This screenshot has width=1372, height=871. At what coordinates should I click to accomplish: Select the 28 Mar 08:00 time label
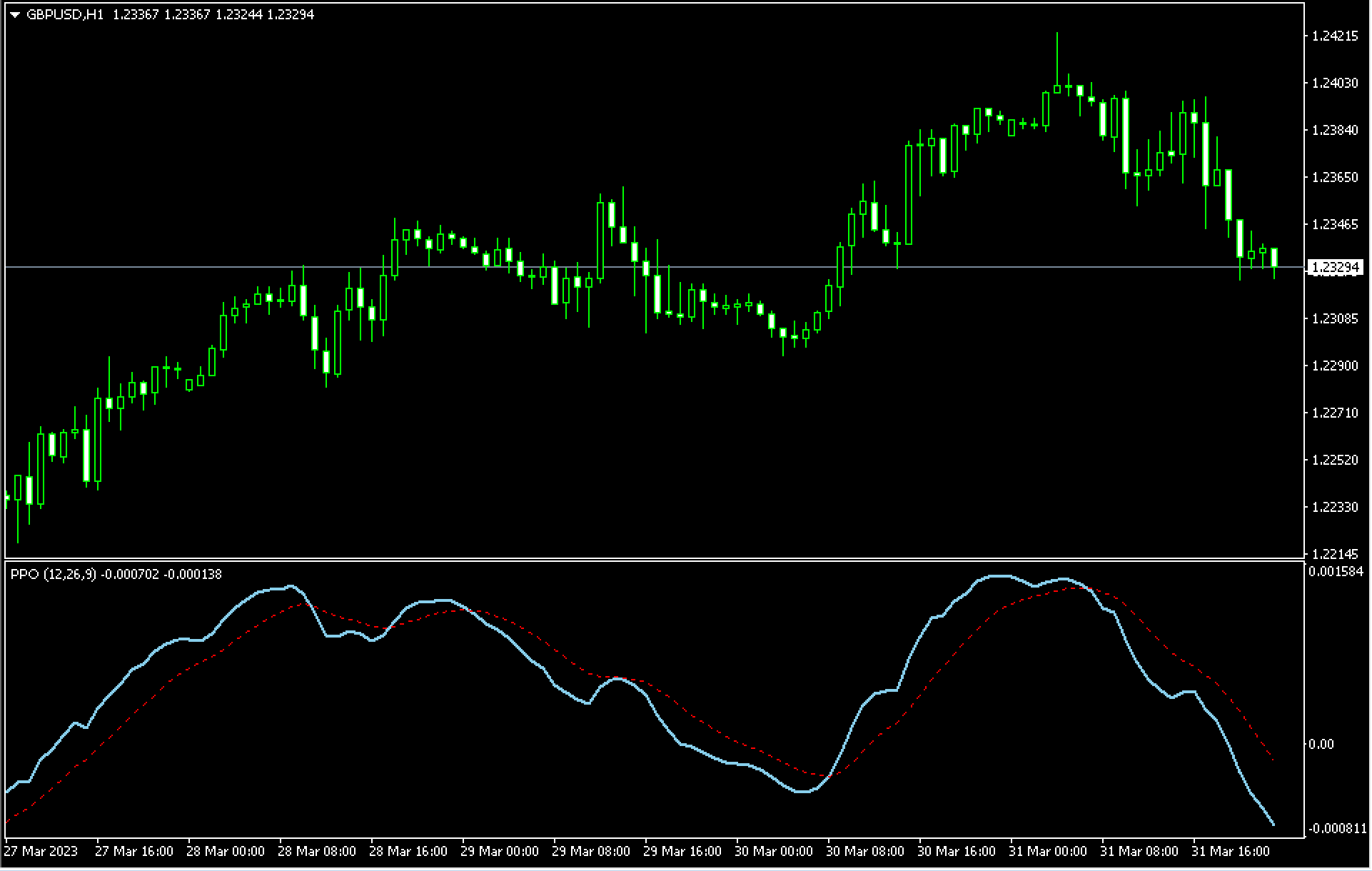[317, 852]
